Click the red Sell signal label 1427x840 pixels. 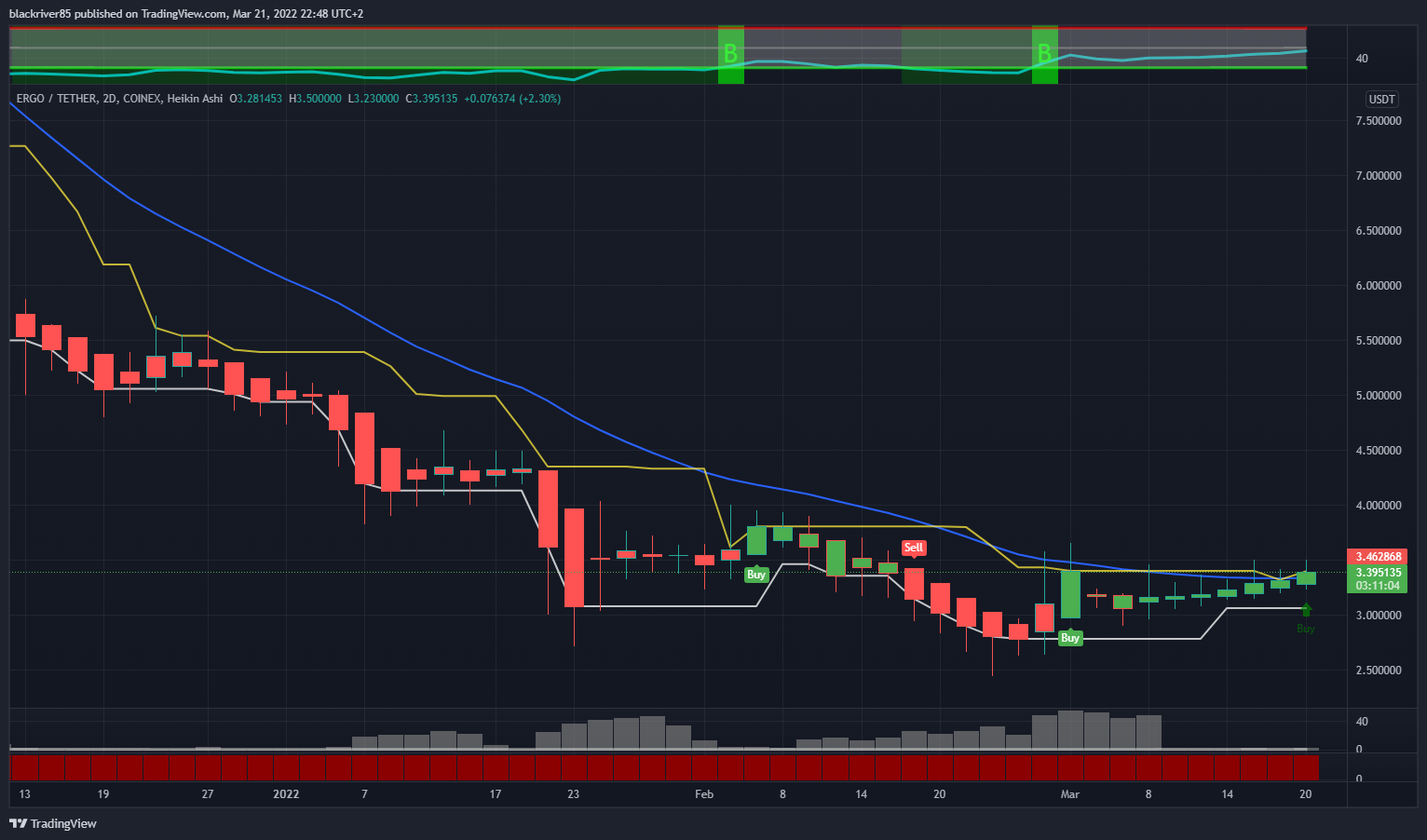point(914,548)
